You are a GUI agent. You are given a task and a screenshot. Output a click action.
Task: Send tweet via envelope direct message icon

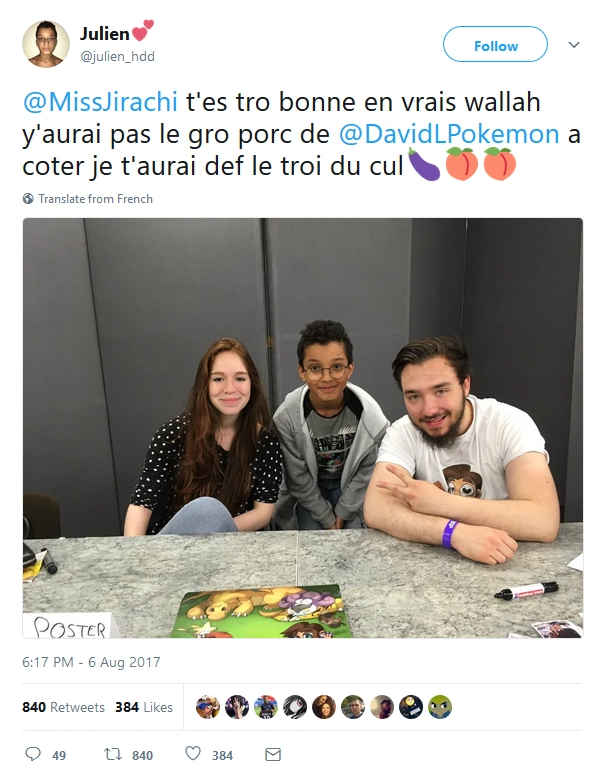(x=273, y=754)
